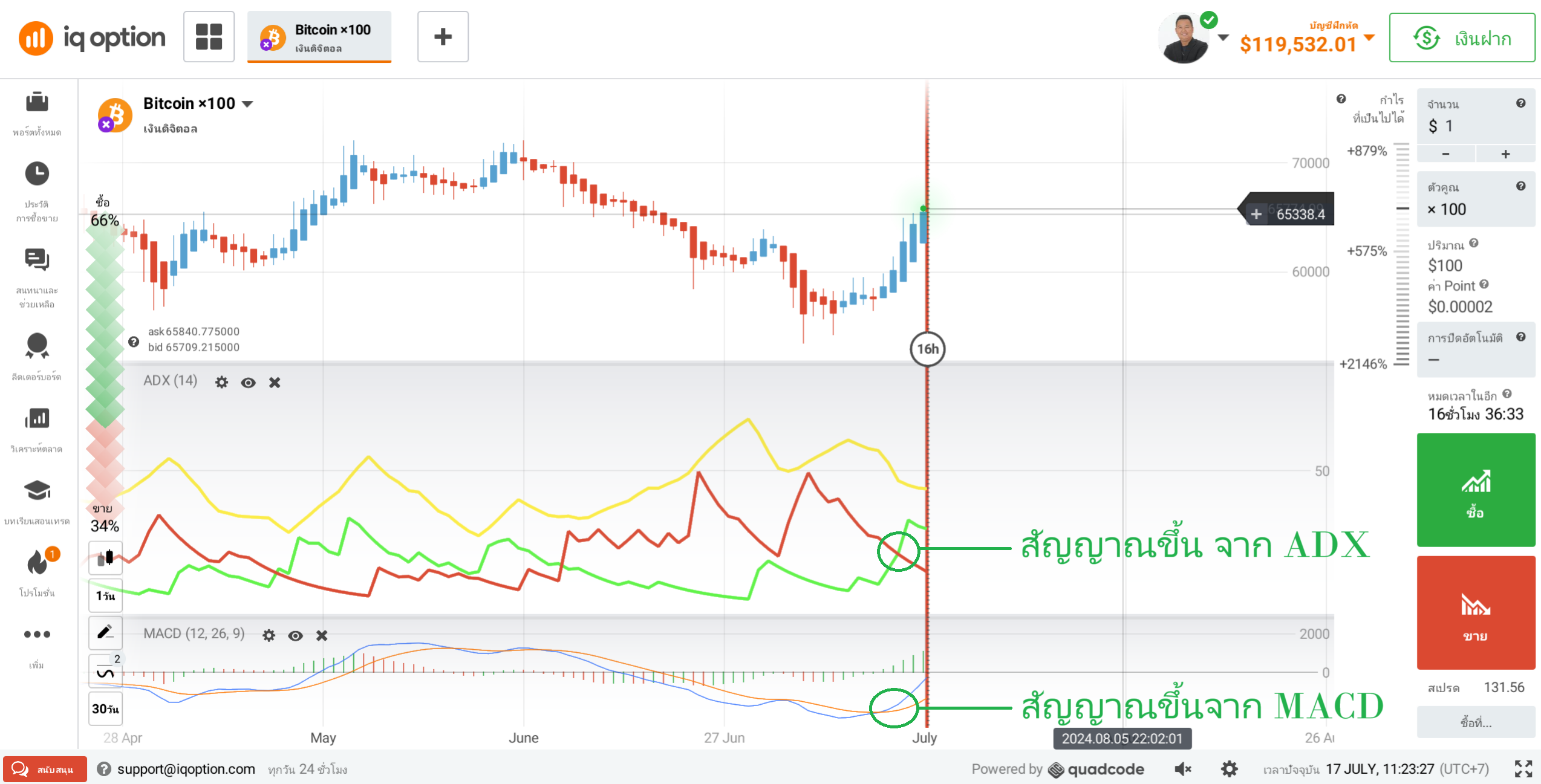Click the current price plus icon at 65338.4
Viewport: 1541px width, 784px height.
pyautogui.click(x=1256, y=214)
